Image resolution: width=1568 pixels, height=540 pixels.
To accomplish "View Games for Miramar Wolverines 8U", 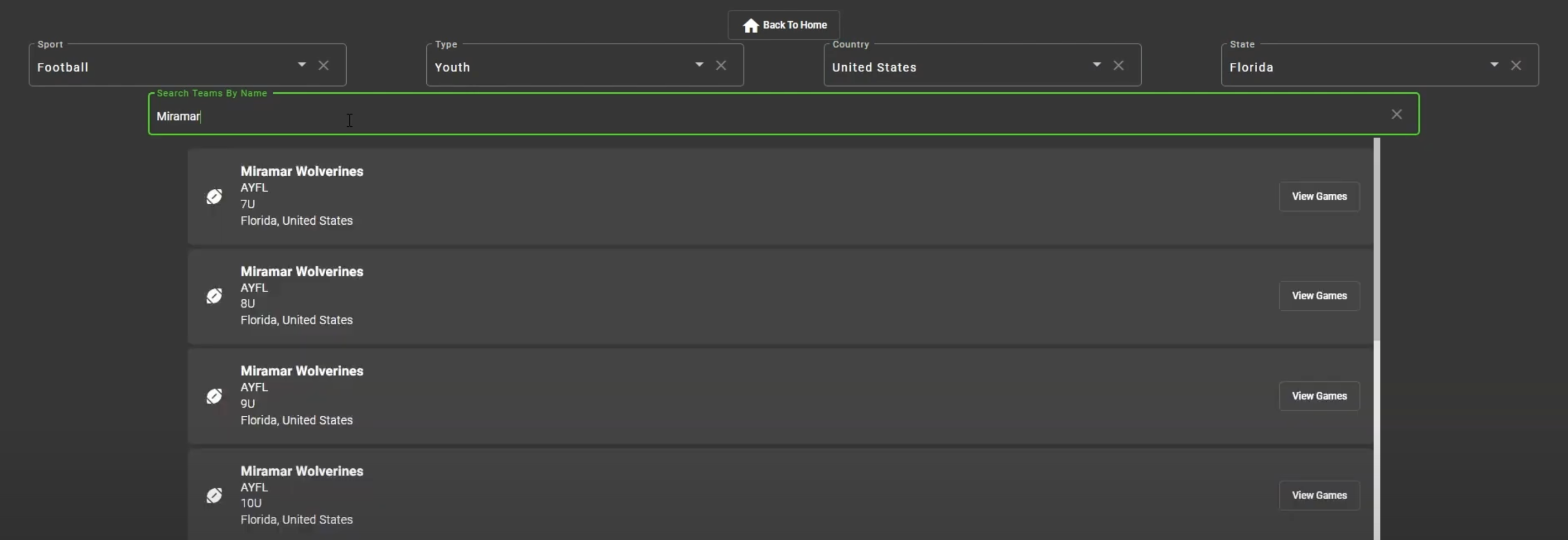I will [x=1319, y=296].
